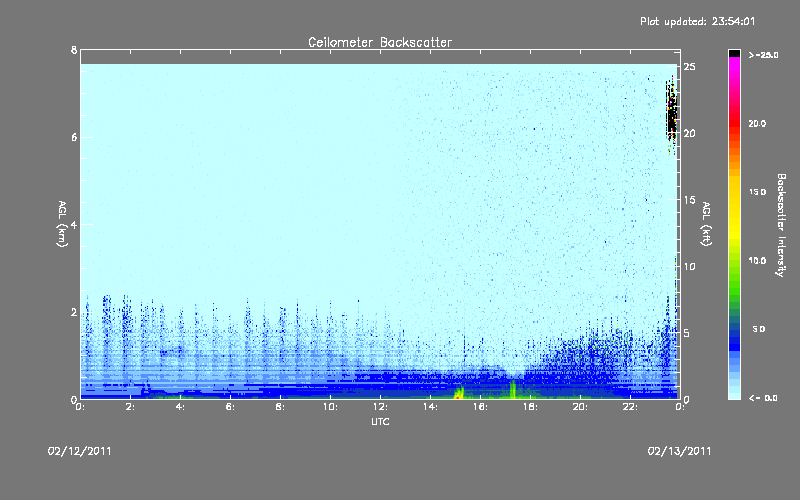Screen dimensions: 800x500
Task: Select the "6:" UTC hour tick
Action: tap(230, 407)
